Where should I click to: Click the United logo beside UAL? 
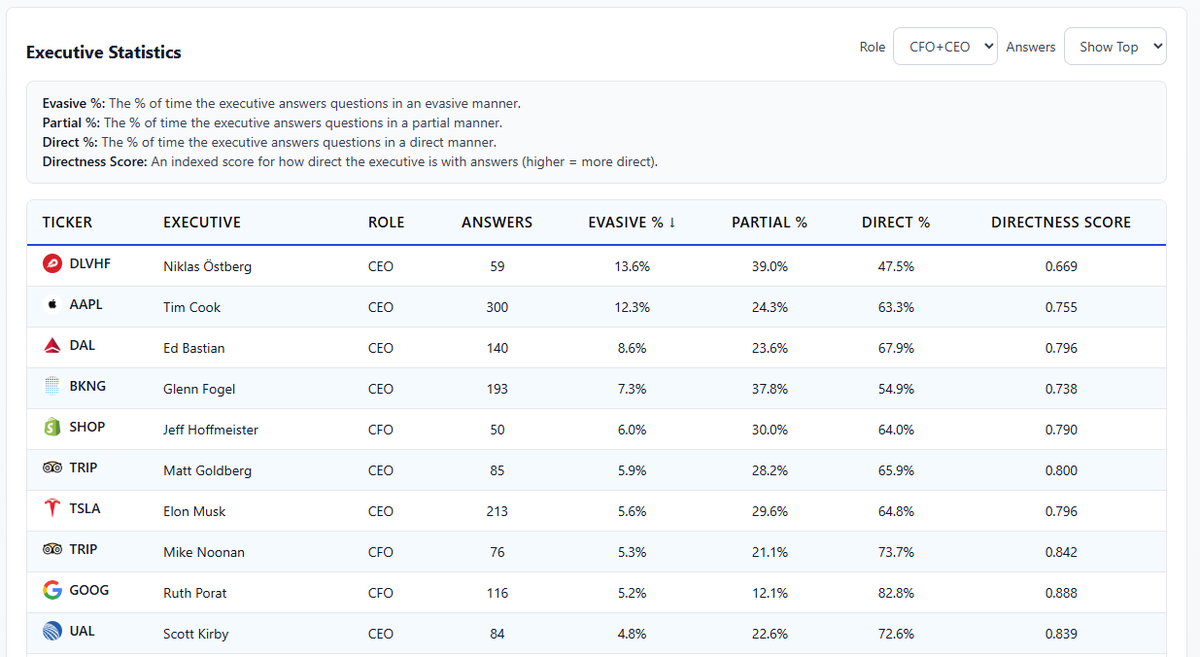coord(52,632)
